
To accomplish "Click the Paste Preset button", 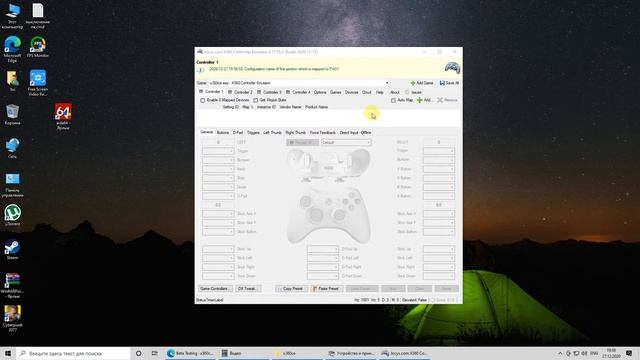I will pyautogui.click(x=327, y=289).
